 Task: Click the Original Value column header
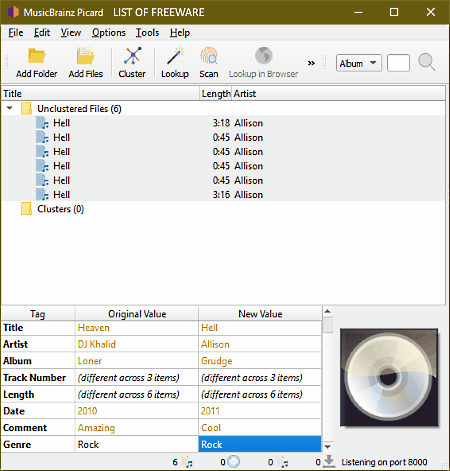click(x=137, y=314)
